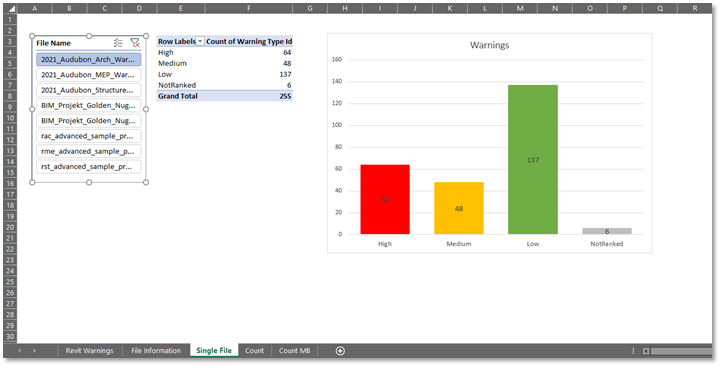Select slicer item 2021_Audubon_Structure...
The height and width of the screenshot is (367, 721).
coord(89,90)
